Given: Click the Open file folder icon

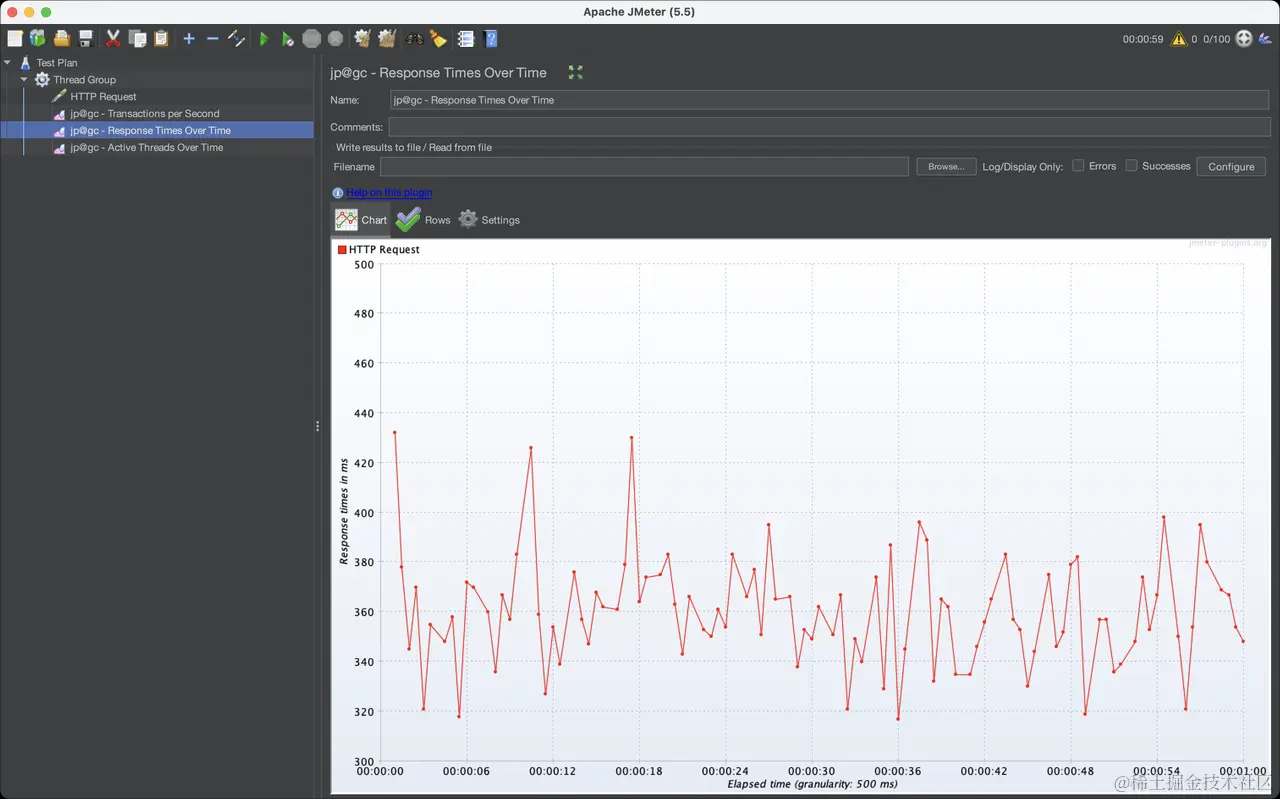Looking at the screenshot, I should (62, 39).
